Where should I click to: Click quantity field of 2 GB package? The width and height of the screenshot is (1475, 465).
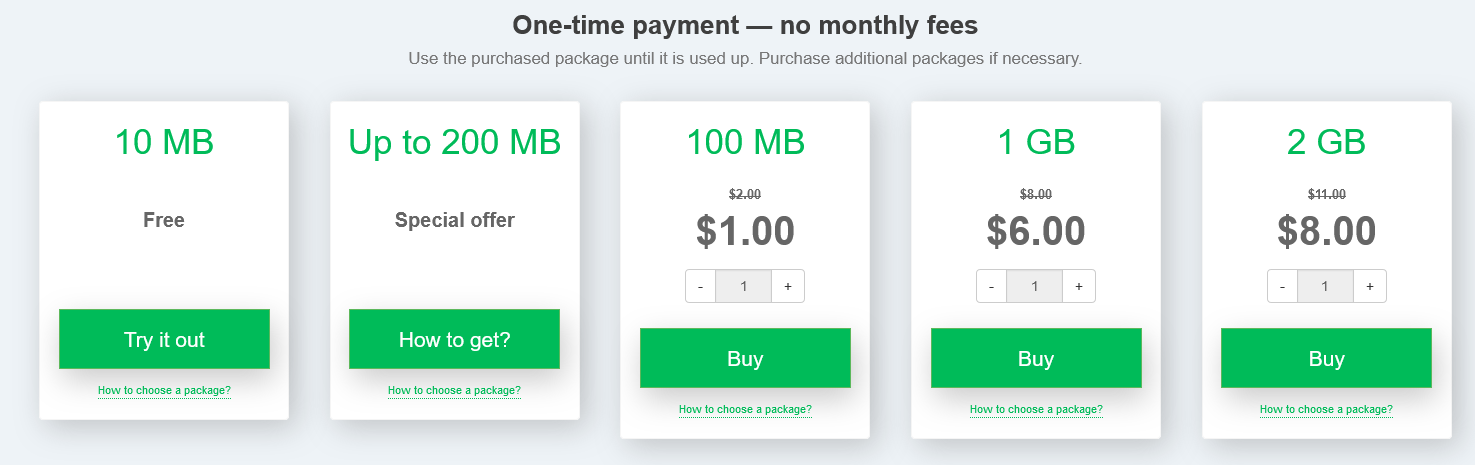(1325, 286)
